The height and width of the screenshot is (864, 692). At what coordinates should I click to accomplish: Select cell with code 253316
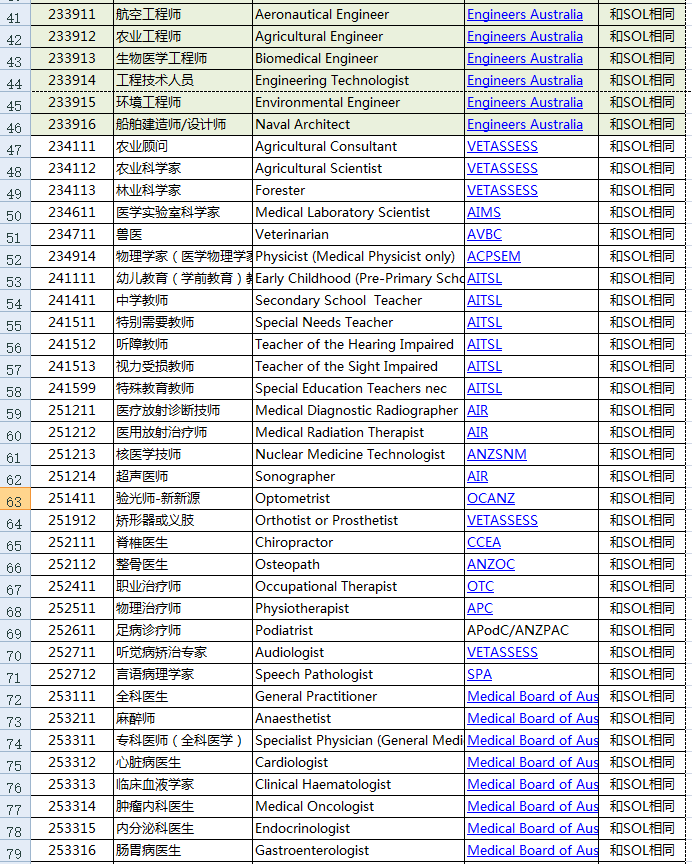(72, 851)
